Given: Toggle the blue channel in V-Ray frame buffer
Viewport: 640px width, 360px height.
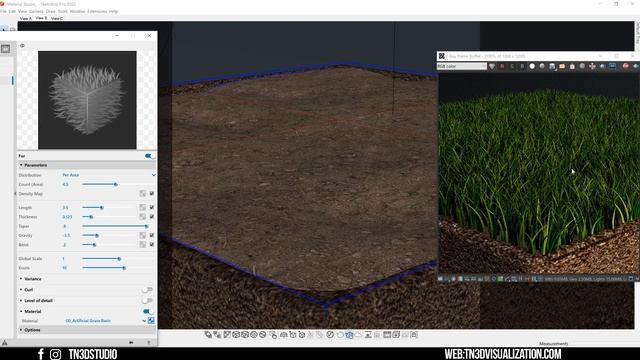Looking at the screenshot, I should [x=522, y=66].
